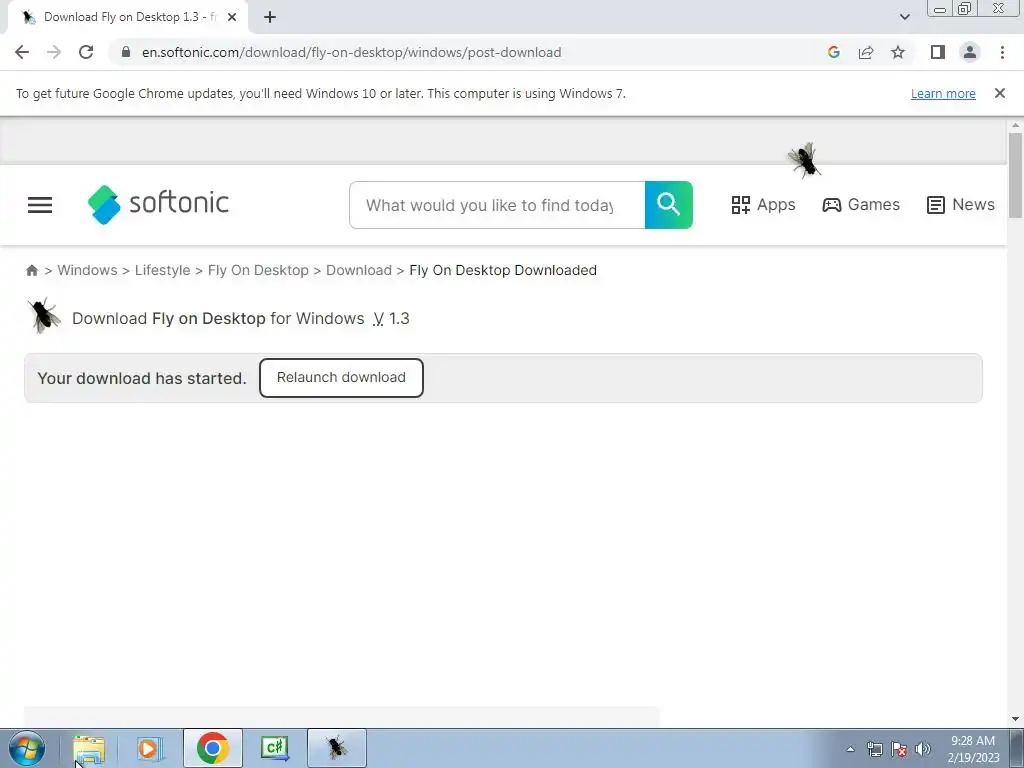
Task: Open the Windows Start menu
Action: pyautogui.click(x=27, y=748)
